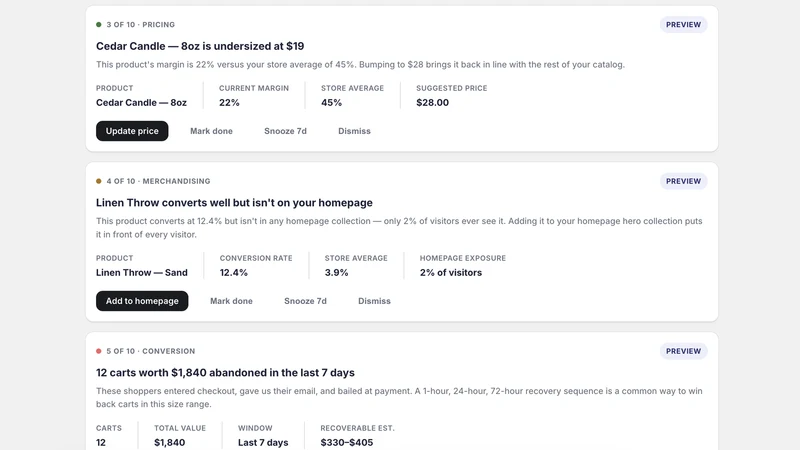Click the total value $1,840 figure
The image size is (800, 450).
click(169, 442)
